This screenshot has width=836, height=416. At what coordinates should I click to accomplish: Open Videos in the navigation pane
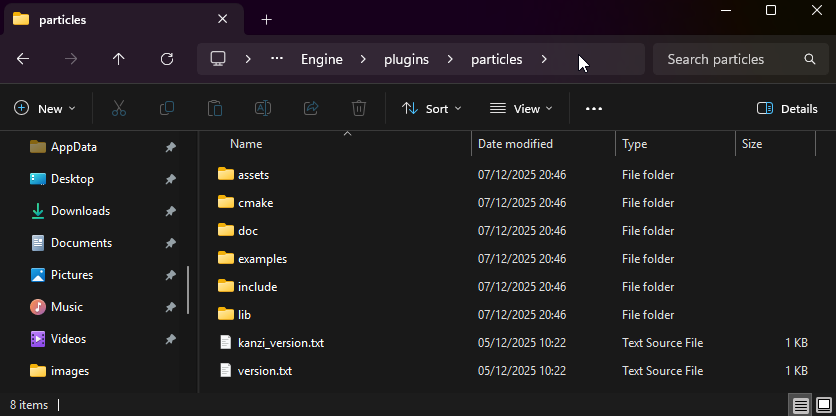coord(68,339)
